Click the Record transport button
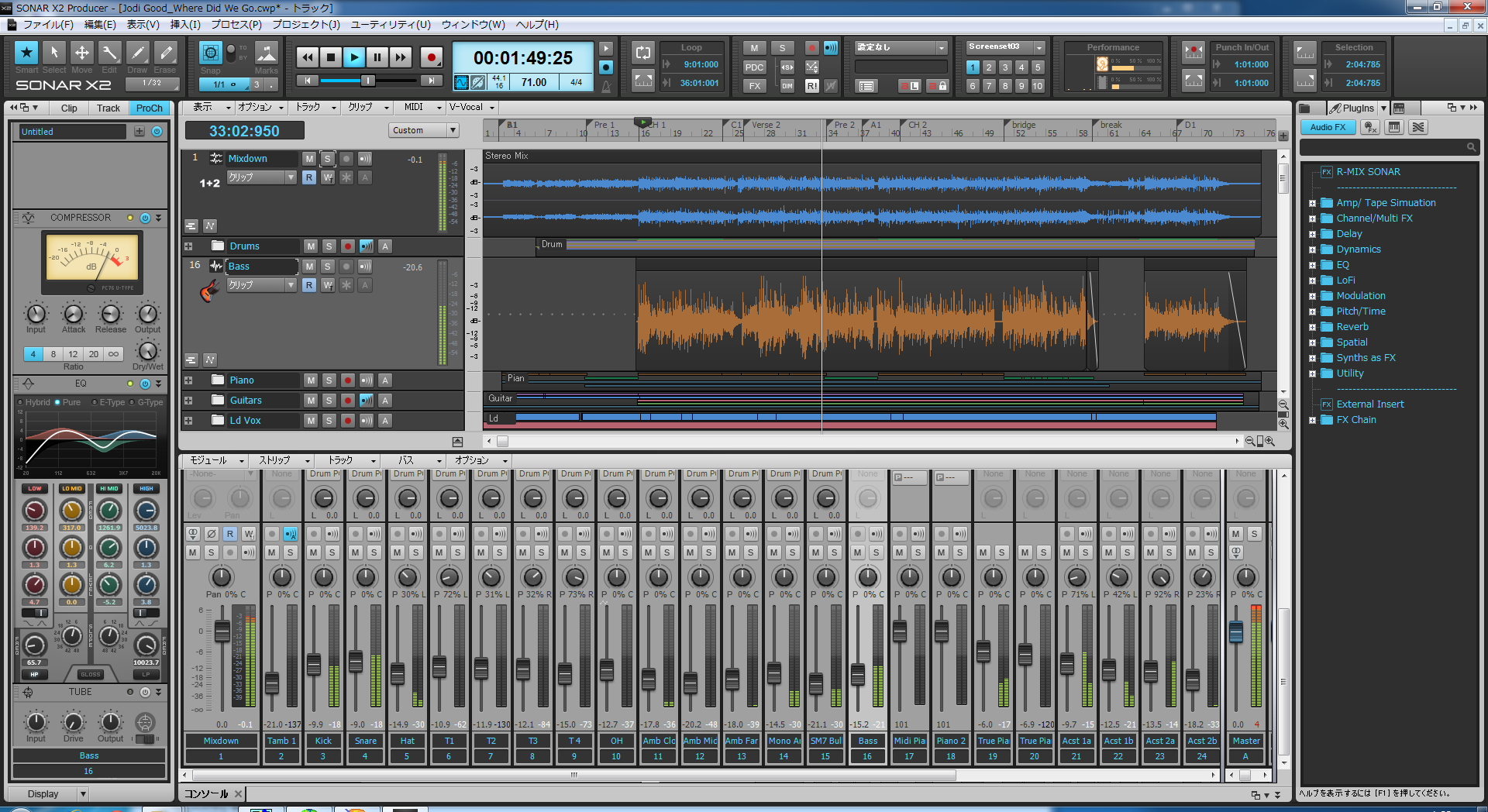The height and width of the screenshot is (812, 1488). point(431,57)
